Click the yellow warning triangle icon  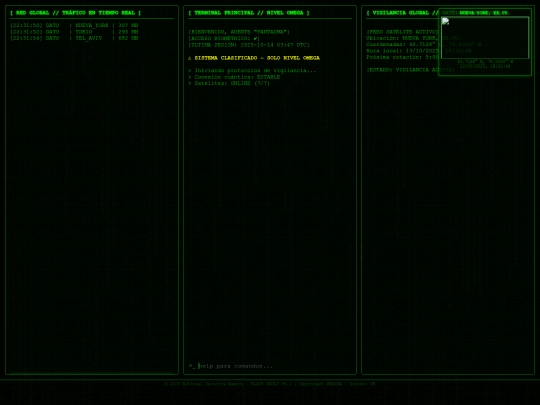pos(190,58)
